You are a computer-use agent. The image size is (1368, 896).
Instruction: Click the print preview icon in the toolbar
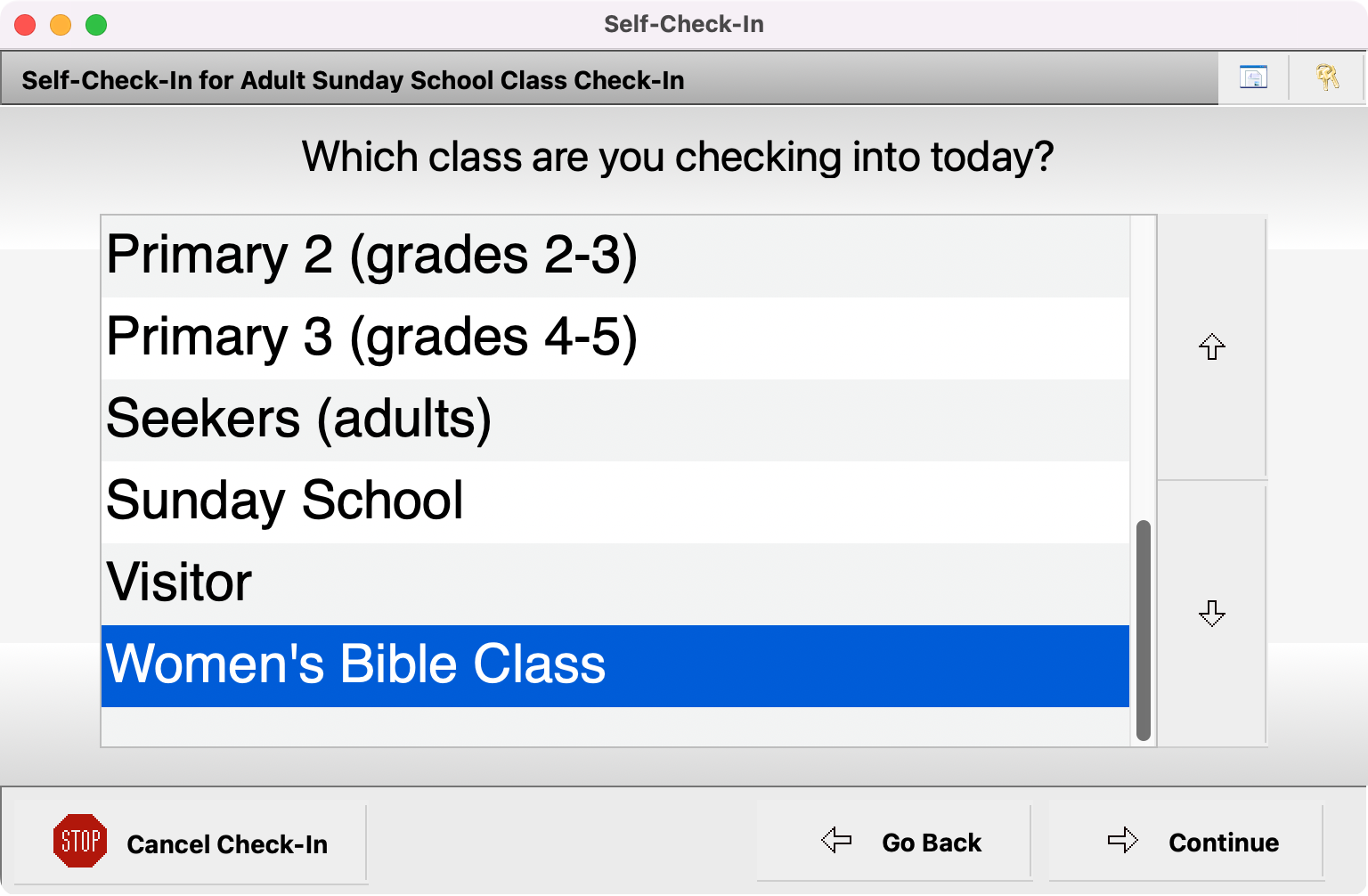point(1252,77)
